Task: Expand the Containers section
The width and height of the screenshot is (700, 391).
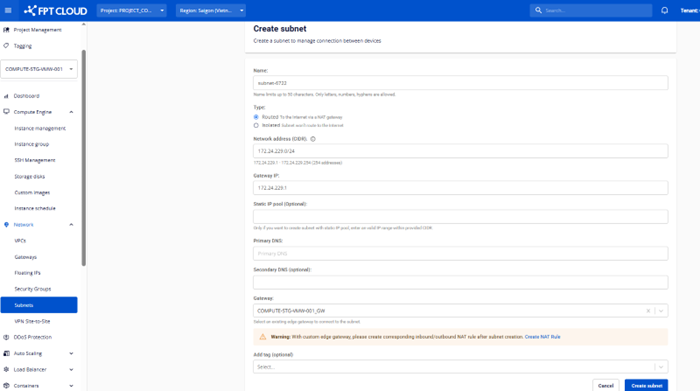Action: [x=71, y=386]
